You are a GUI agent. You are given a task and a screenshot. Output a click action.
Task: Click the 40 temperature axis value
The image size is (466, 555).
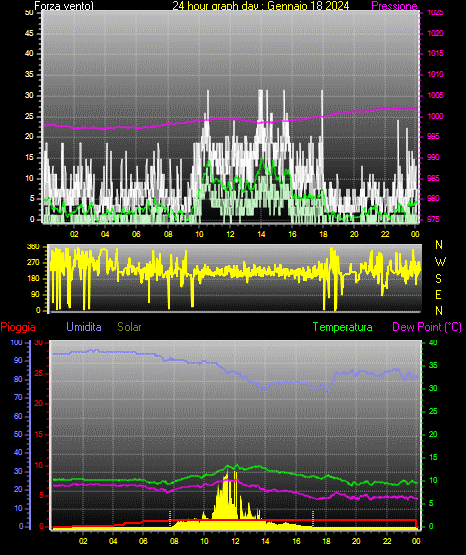(x=433, y=343)
